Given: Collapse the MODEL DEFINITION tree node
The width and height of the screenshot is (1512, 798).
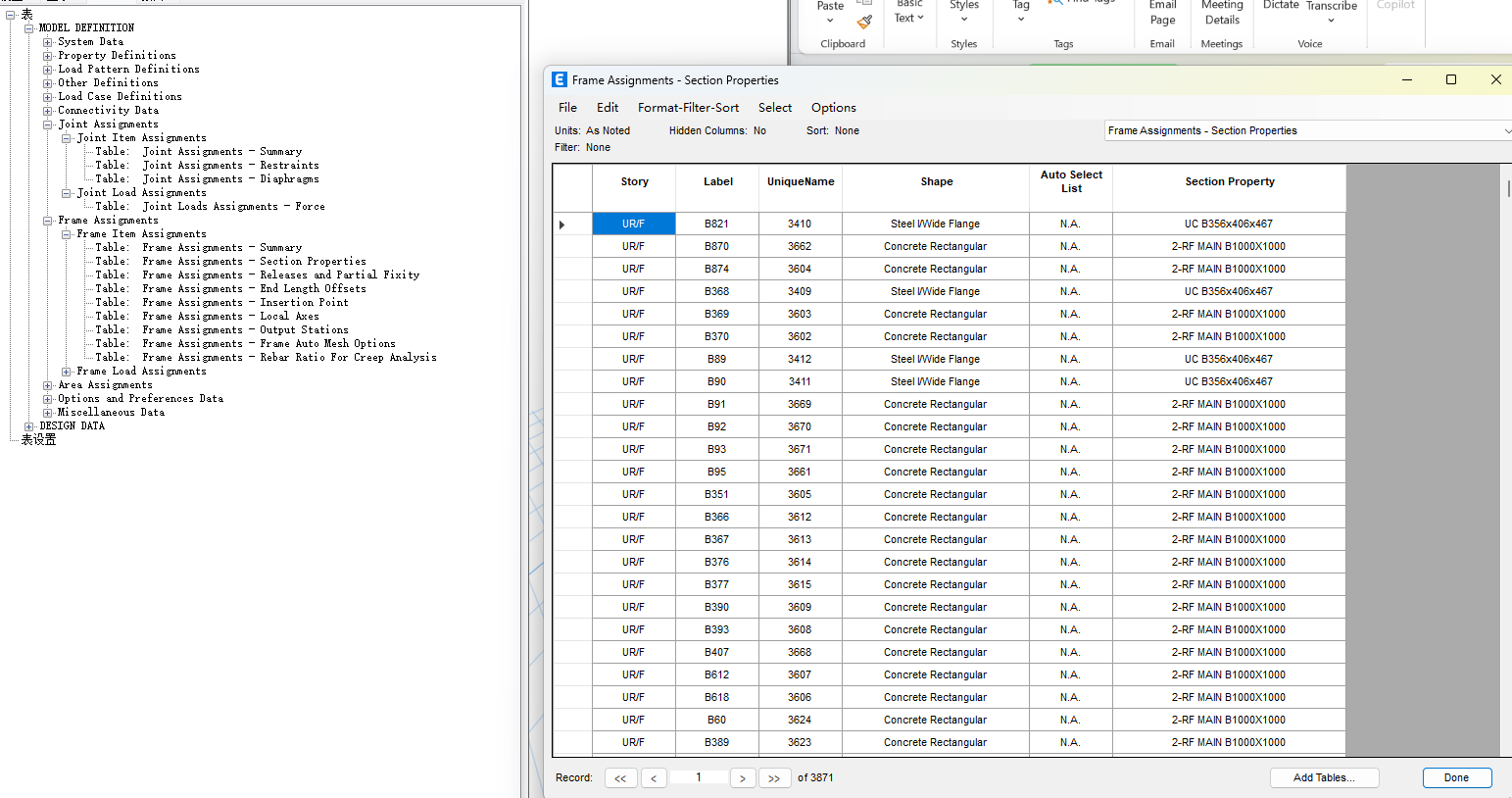Looking at the screenshot, I should [29, 28].
